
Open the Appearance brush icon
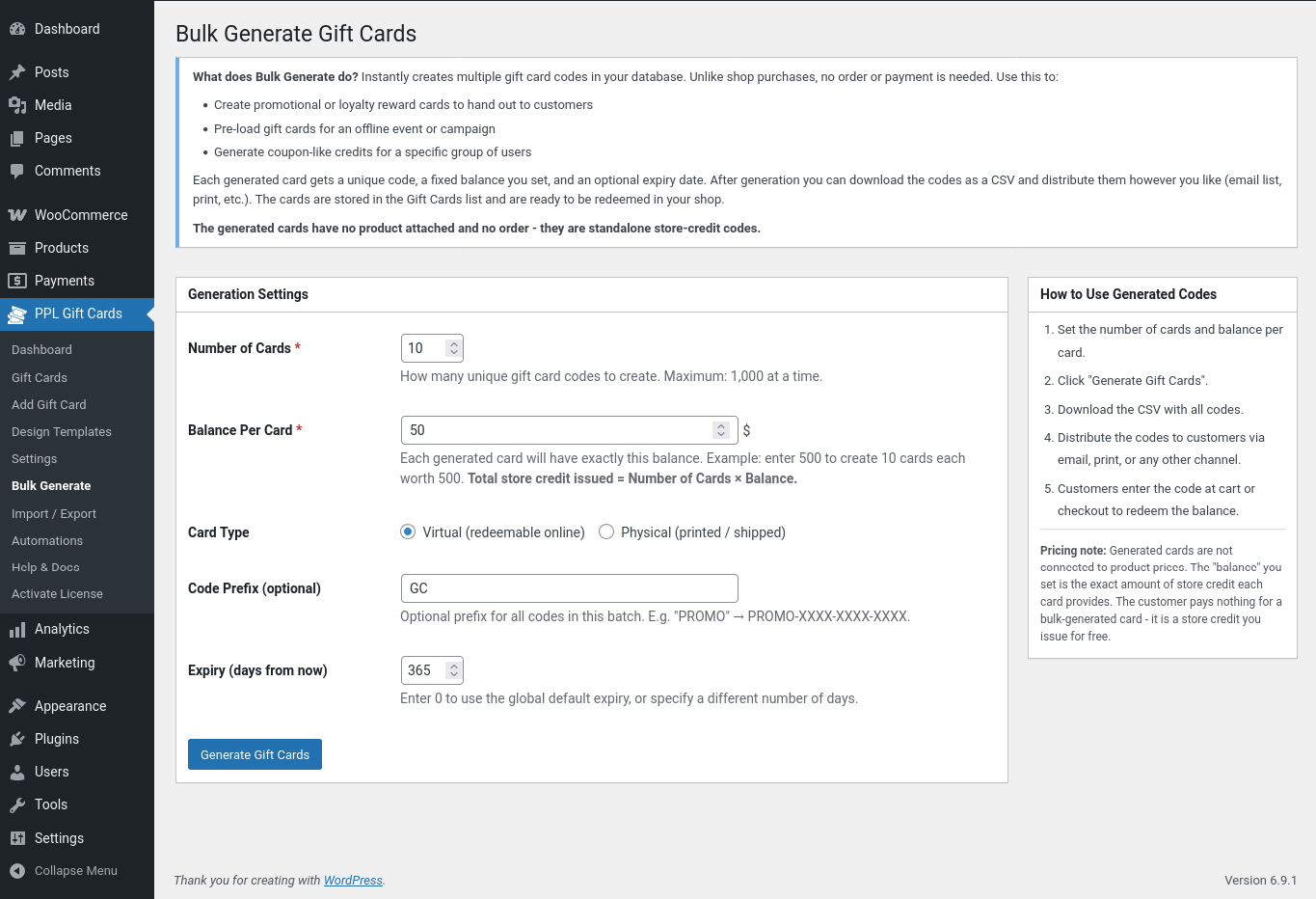pos(17,706)
